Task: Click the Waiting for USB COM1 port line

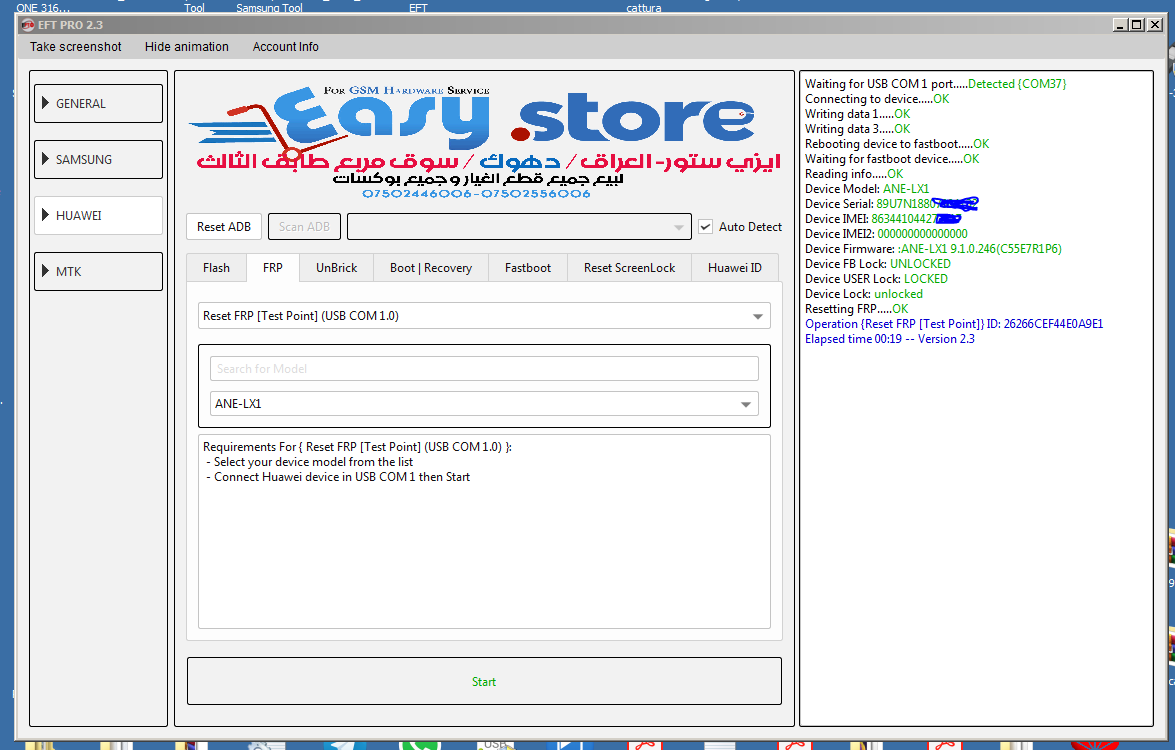Action: coord(935,84)
